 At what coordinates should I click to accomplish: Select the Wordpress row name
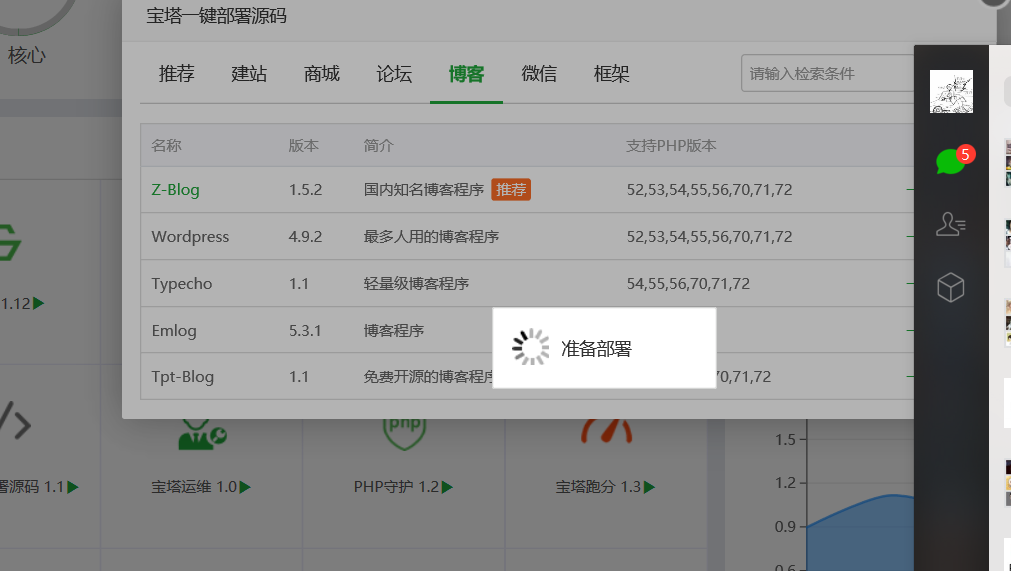[190, 237]
